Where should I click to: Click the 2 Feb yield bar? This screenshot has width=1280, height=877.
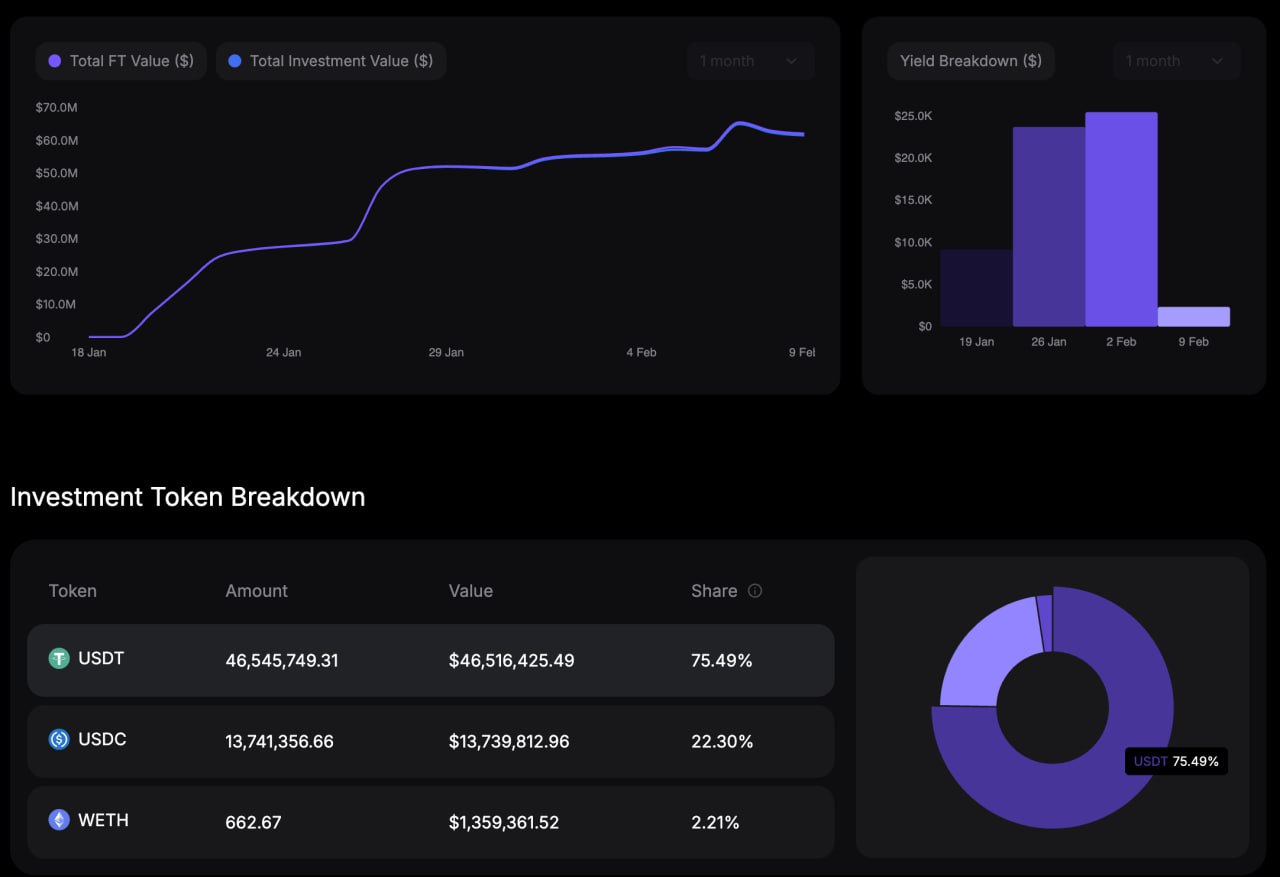(x=1121, y=220)
